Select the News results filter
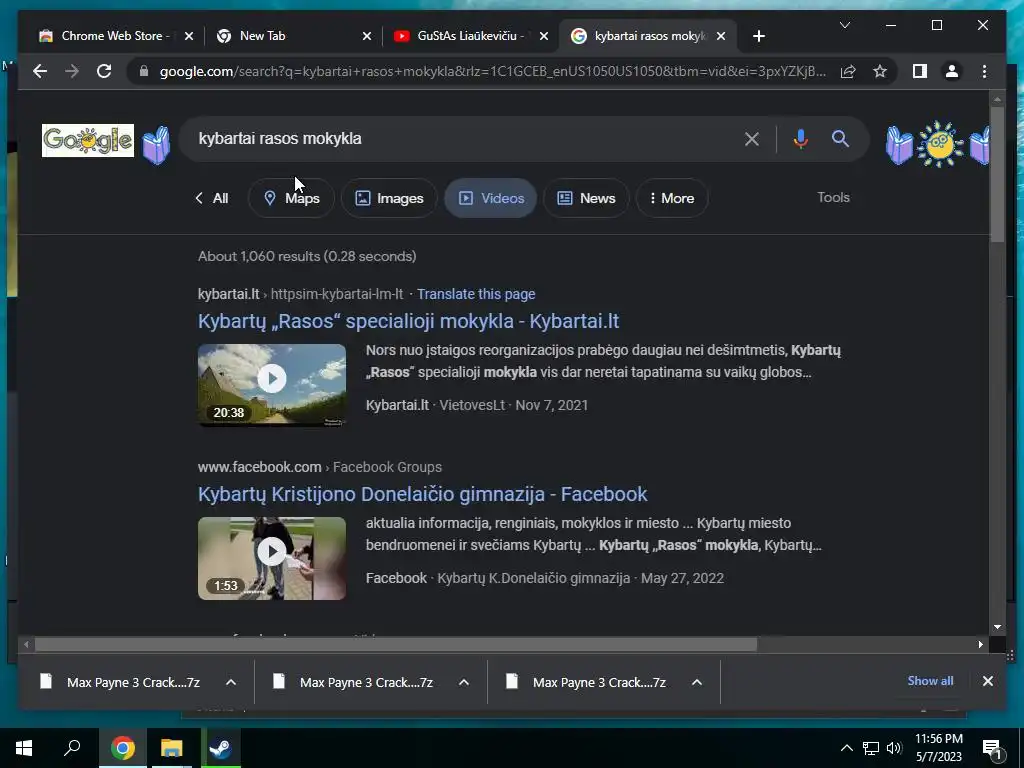The height and width of the screenshot is (768, 1024). point(586,198)
